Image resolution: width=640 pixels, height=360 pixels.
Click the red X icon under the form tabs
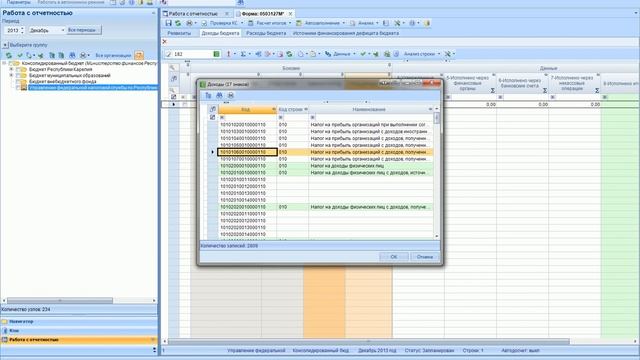pyautogui.click(x=165, y=41)
